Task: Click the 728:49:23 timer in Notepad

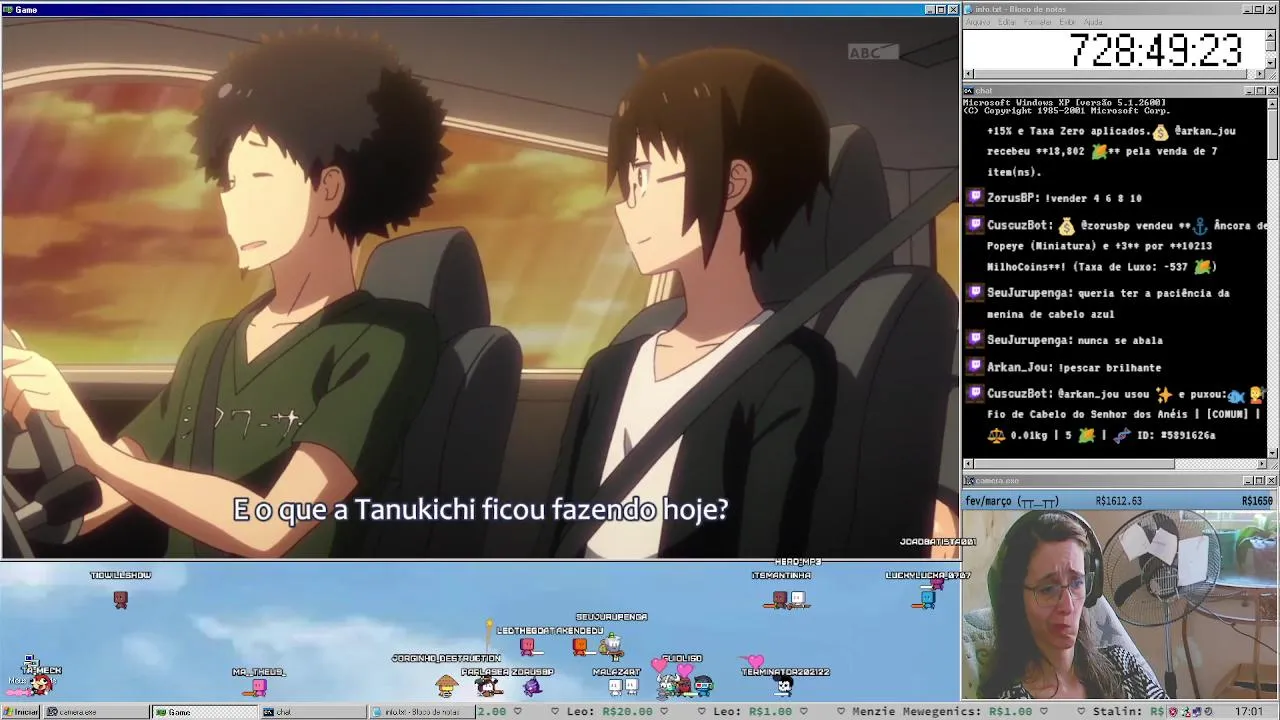Action: click(x=1155, y=50)
